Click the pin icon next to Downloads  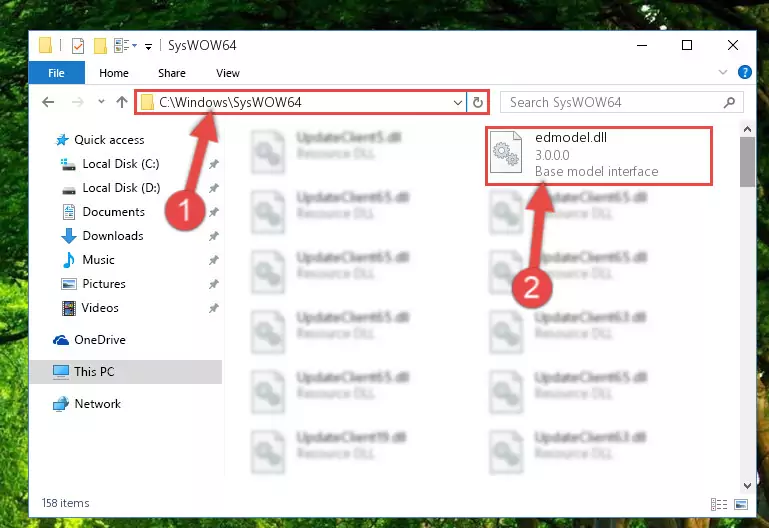point(214,236)
